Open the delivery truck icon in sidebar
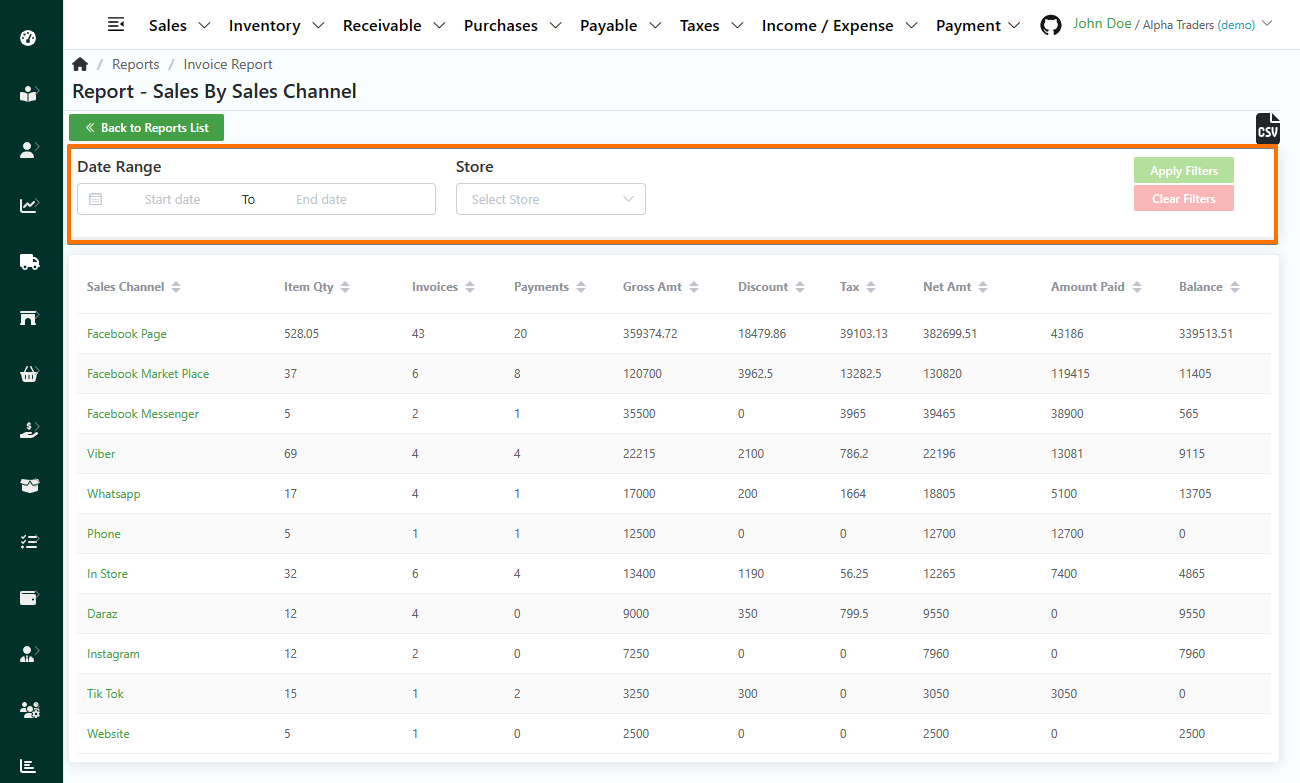1300x783 pixels. 29,262
